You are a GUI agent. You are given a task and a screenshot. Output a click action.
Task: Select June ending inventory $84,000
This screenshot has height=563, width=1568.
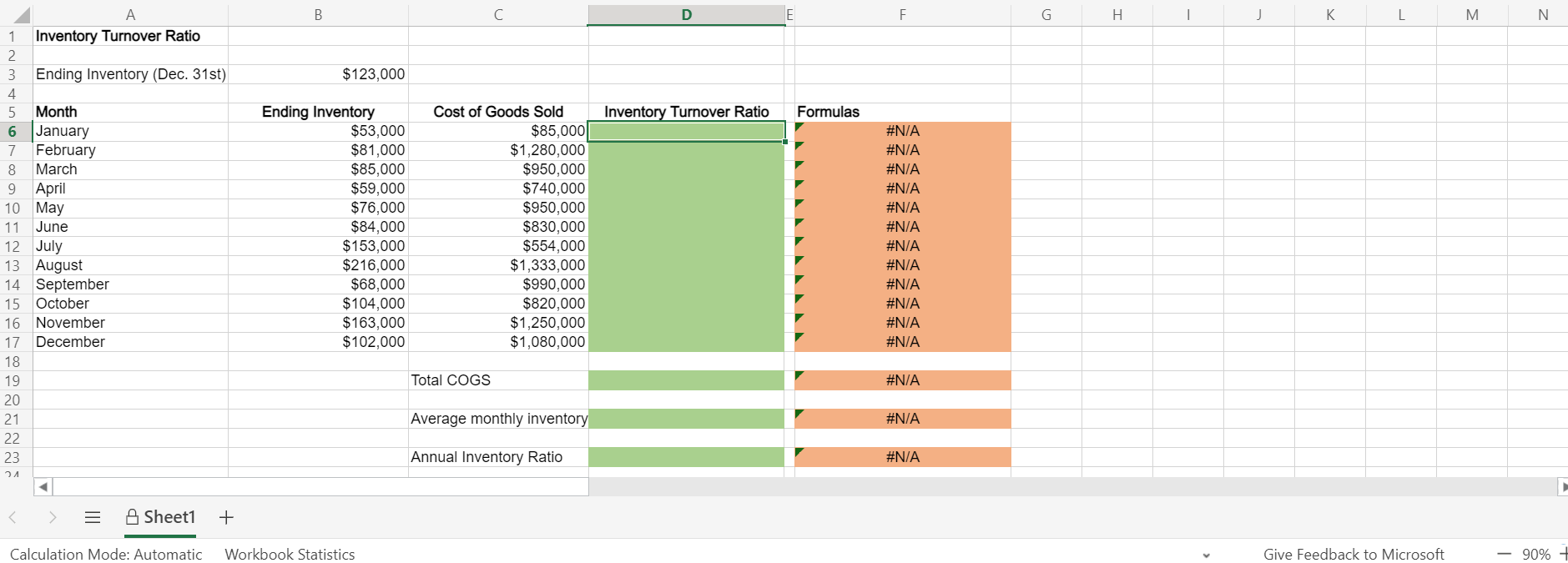point(318,227)
